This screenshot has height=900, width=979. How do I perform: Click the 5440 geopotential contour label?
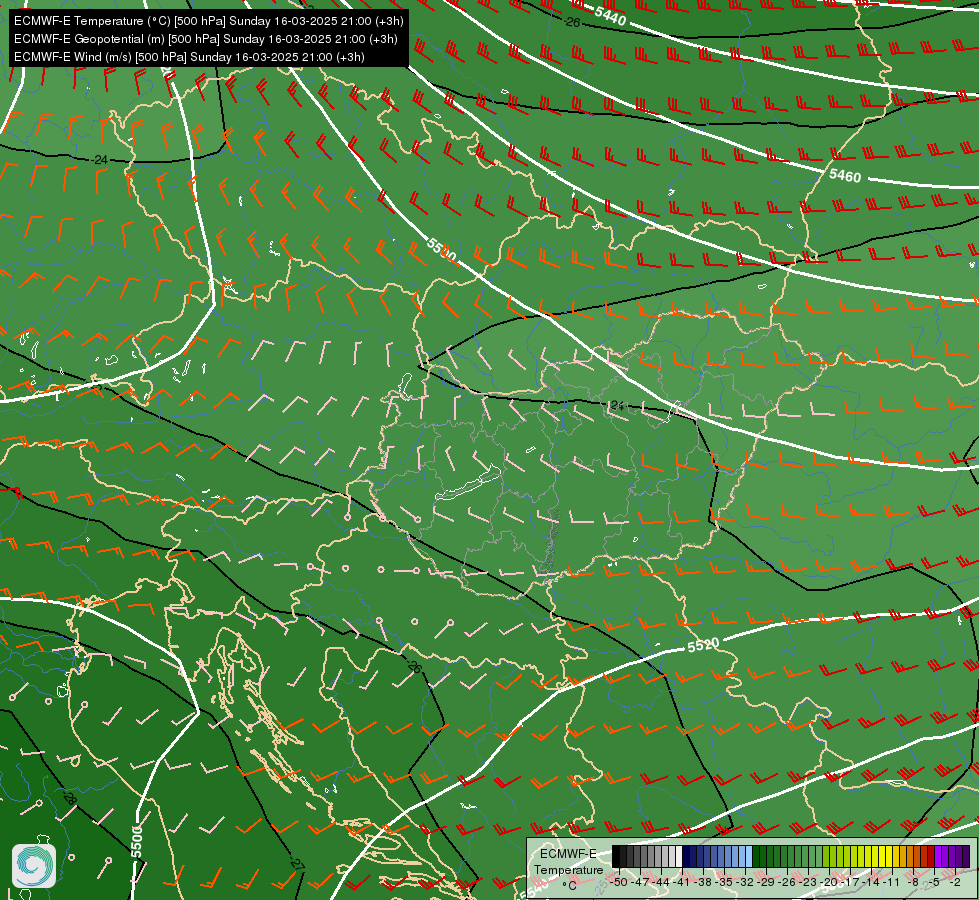click(610, 15)
